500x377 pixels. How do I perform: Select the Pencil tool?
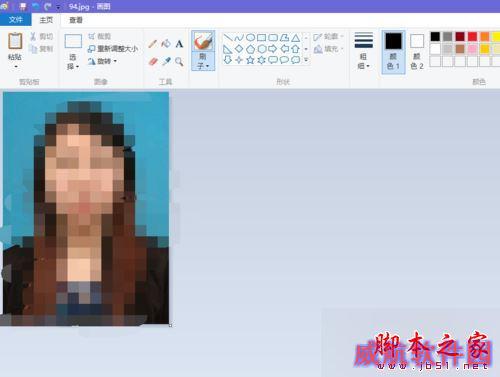tap(153, 44)
